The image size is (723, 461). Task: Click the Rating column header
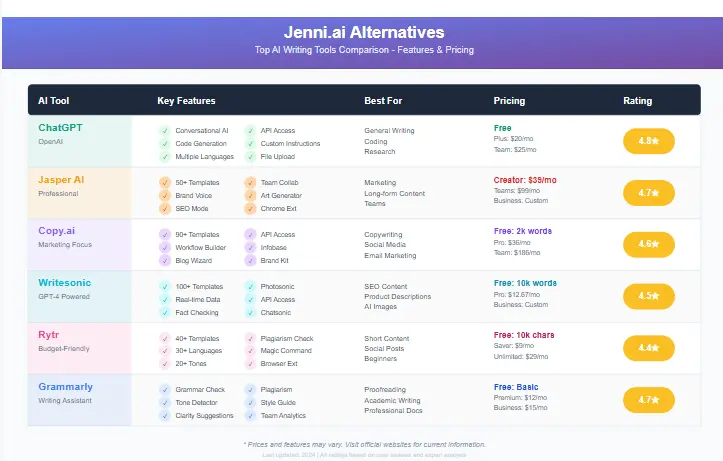(638, 100)
